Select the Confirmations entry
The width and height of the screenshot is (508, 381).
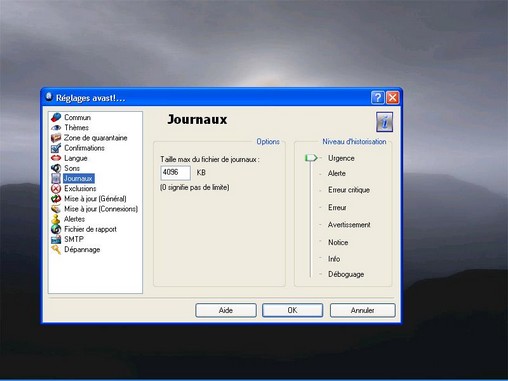pyautogui.click(x=84, y=148)
